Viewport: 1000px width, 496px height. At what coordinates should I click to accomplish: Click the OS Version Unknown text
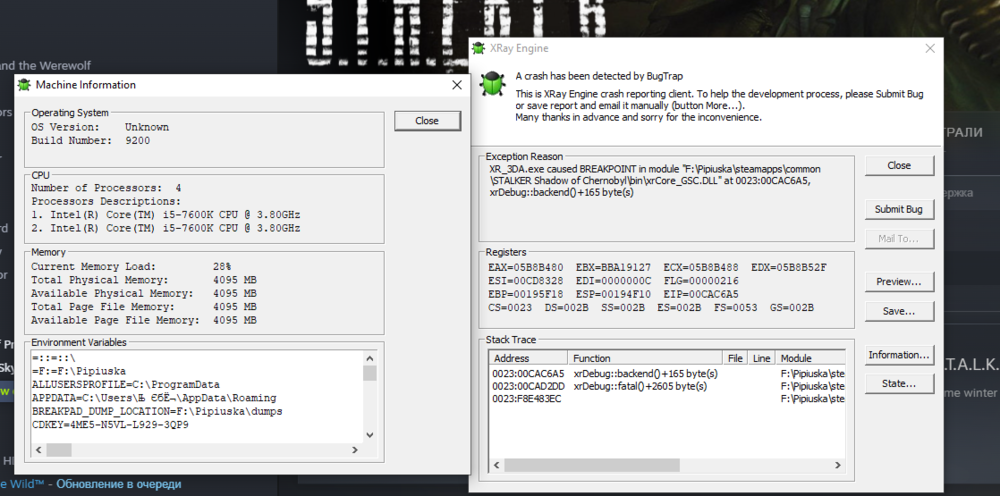click(100, 127)
